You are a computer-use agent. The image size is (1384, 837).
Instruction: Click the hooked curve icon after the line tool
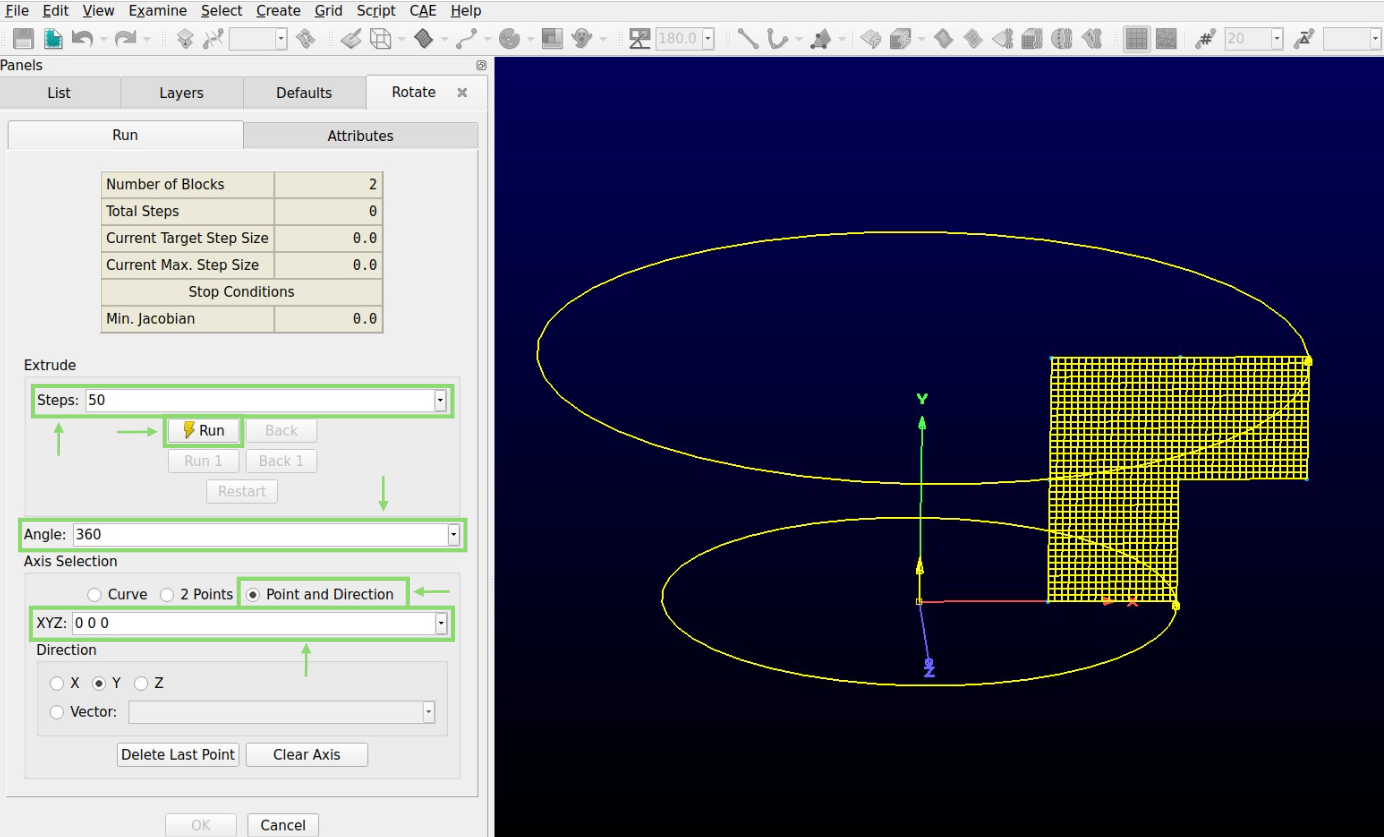click(777, 39)
